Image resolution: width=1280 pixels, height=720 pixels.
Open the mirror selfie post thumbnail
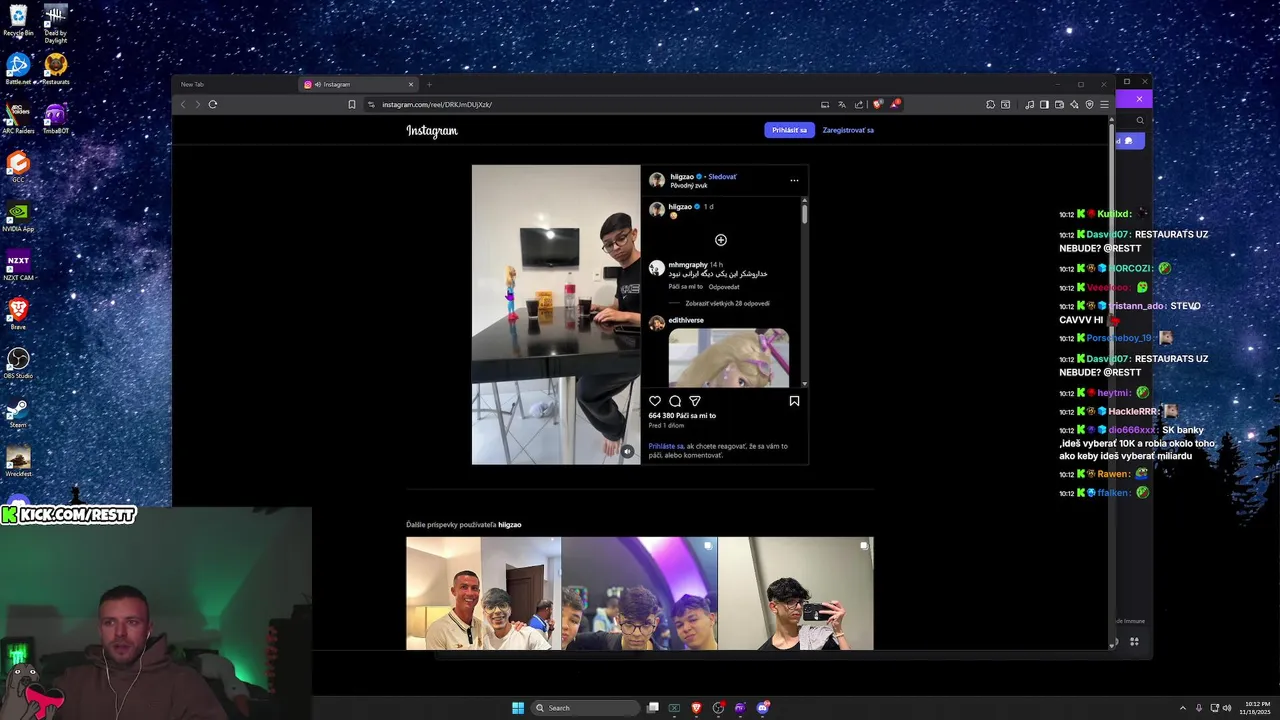(796, 593)
